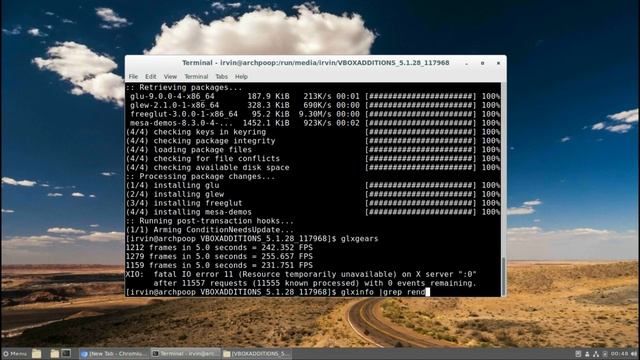Image resolution: width=640 pixels, height=360 pixels.
Task: Click the '(2/4) installing glew' line
Action: pos(313,194)
